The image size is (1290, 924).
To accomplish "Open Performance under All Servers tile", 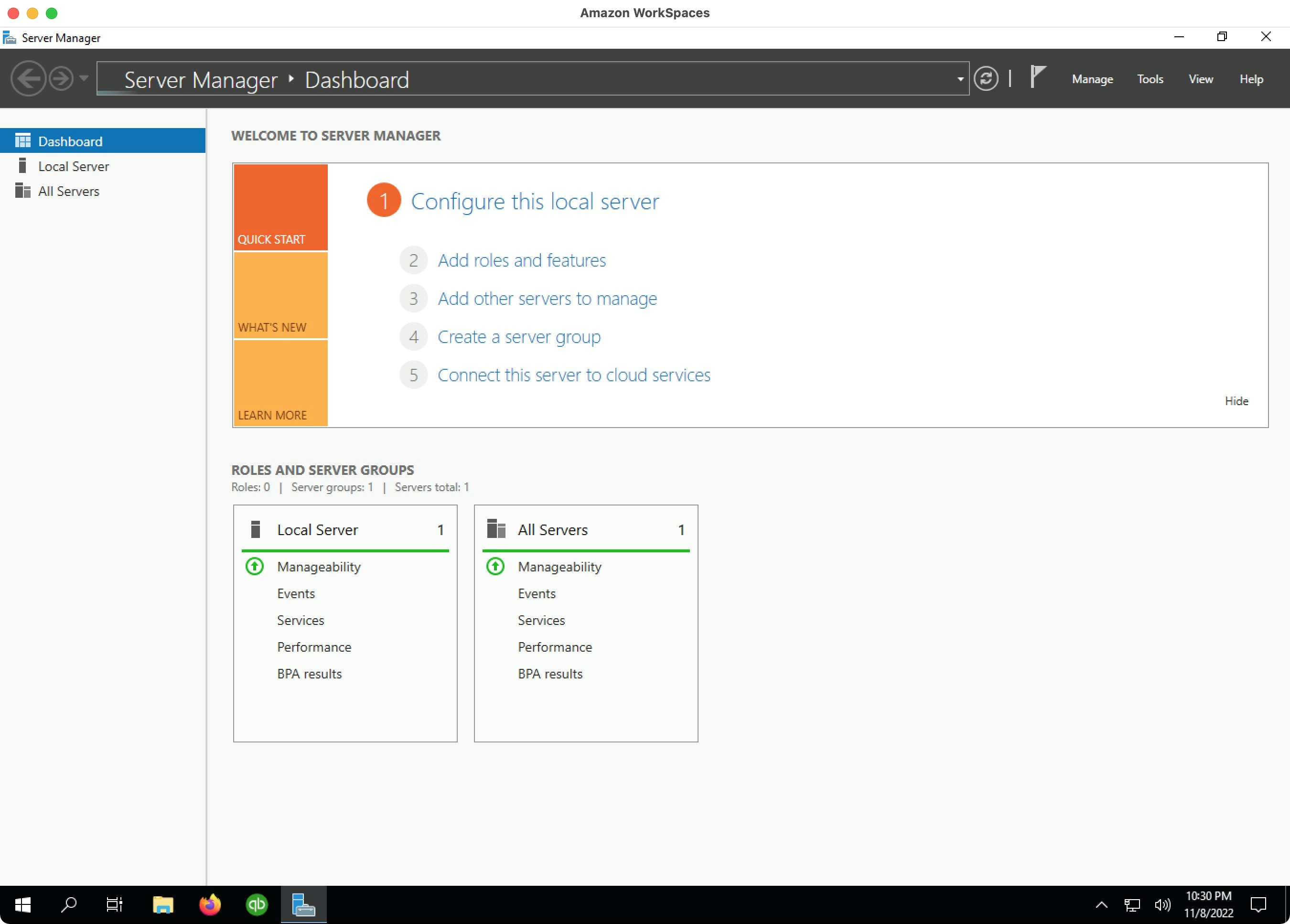I will (x=555, y=647).
